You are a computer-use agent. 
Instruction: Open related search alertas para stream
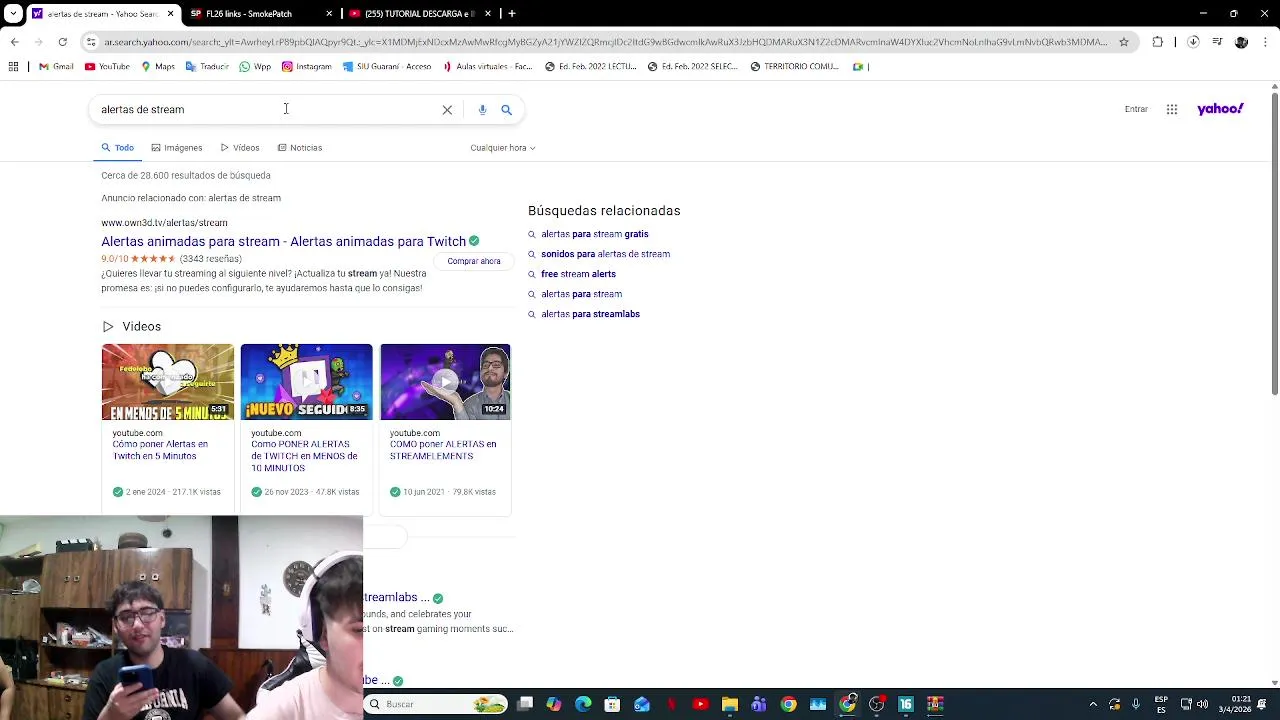581,294
